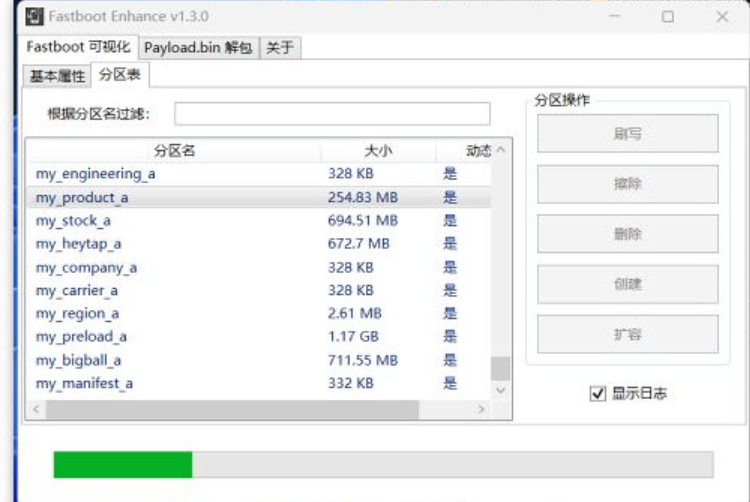Image resolution: width=750 pixels, height=502 pixels.
Task: Select the 分区表 sub-tab
Action: 120,75
